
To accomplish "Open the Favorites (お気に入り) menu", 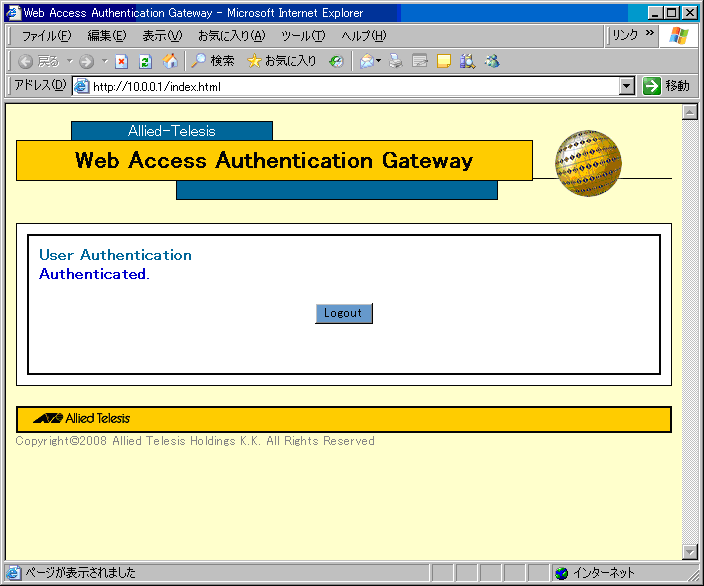I will click(x=232, y=35).
